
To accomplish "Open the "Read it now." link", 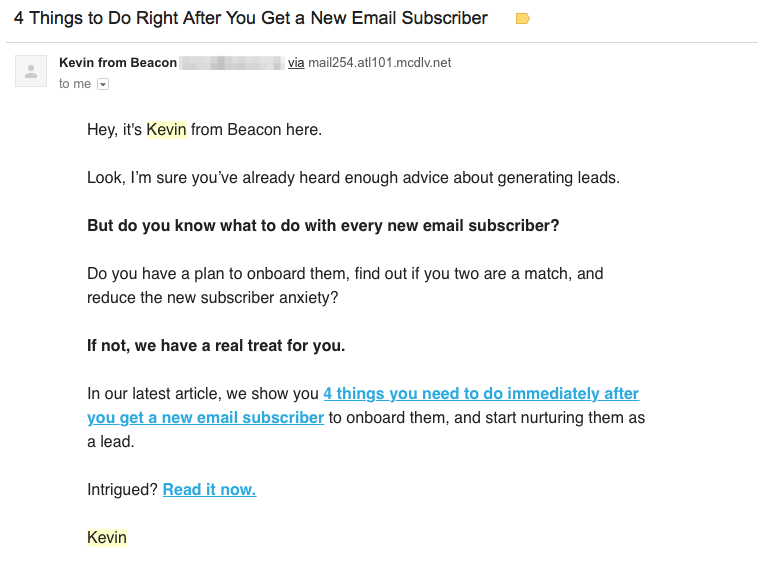I will [209, 490].
